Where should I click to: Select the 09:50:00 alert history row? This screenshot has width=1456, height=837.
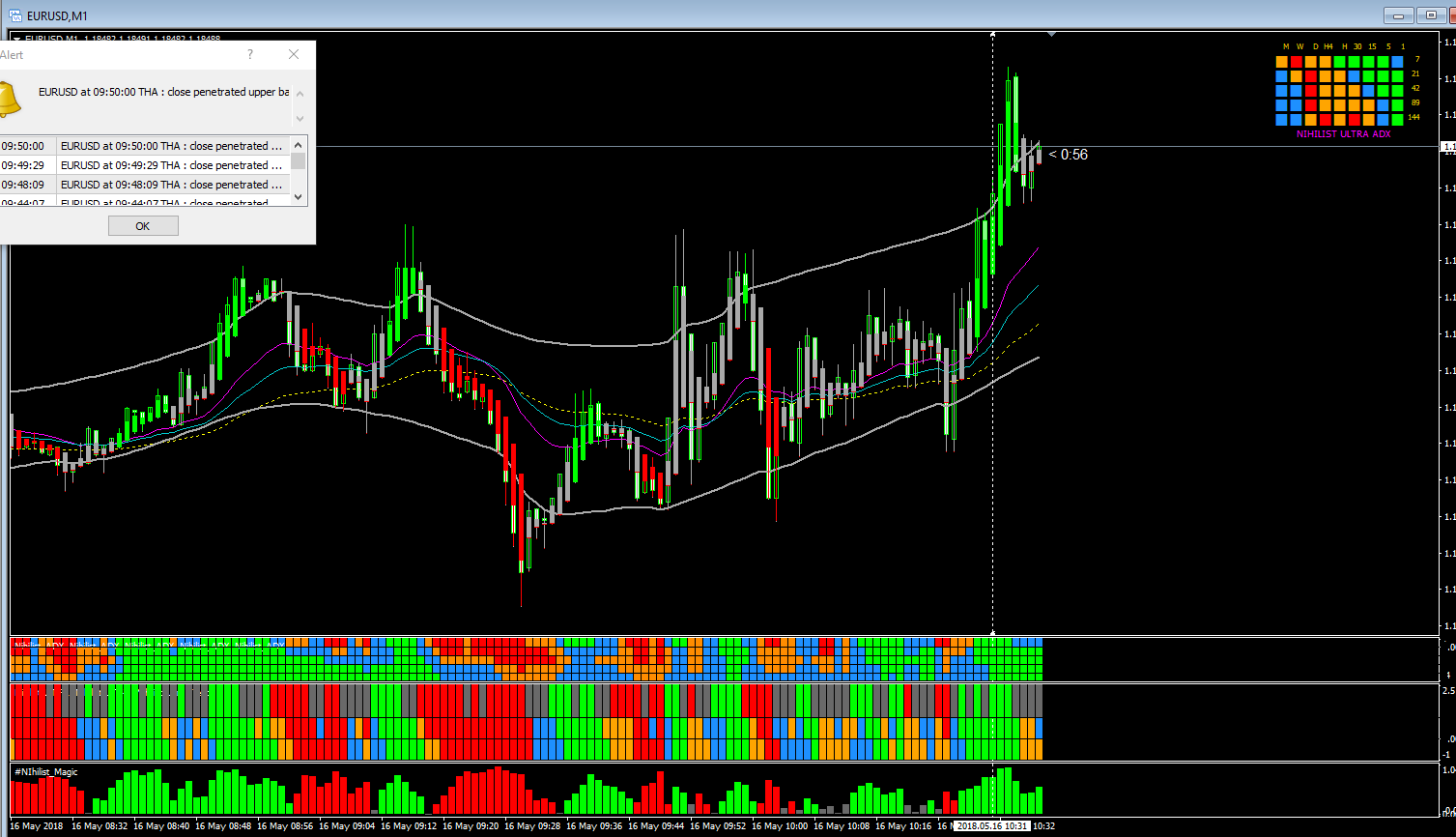[145, 146]
